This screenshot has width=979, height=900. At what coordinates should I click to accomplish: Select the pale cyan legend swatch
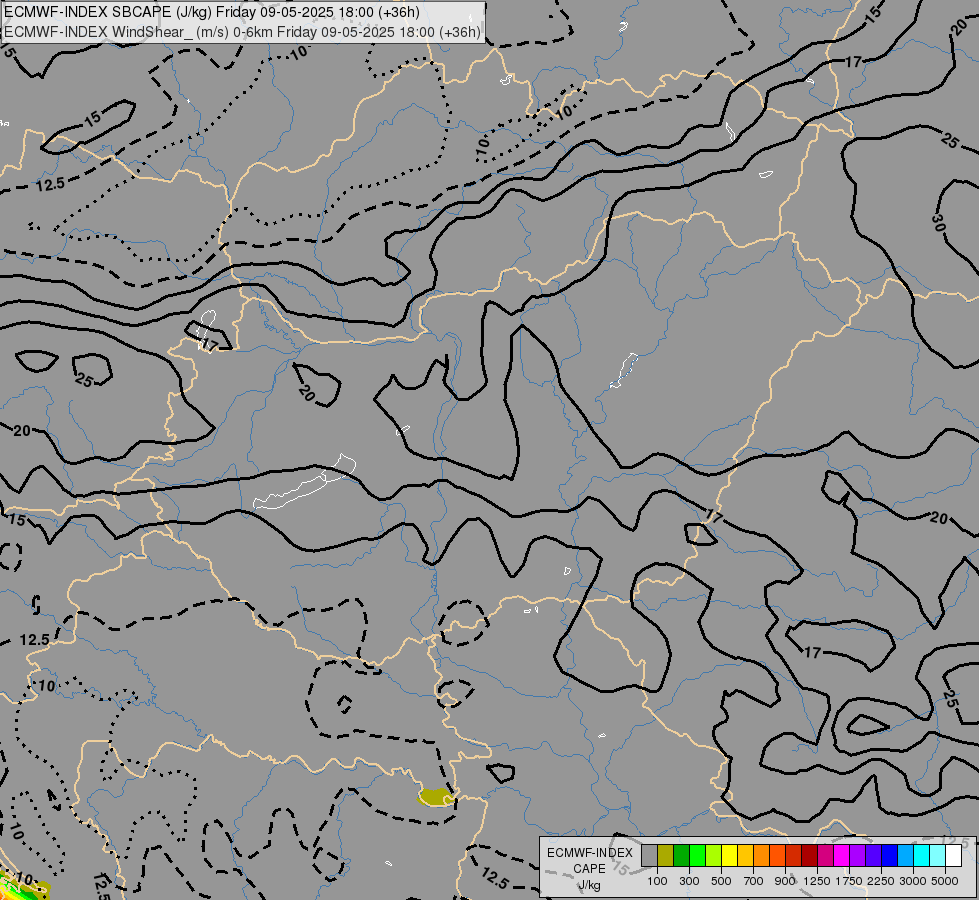(x=937, y=856)
